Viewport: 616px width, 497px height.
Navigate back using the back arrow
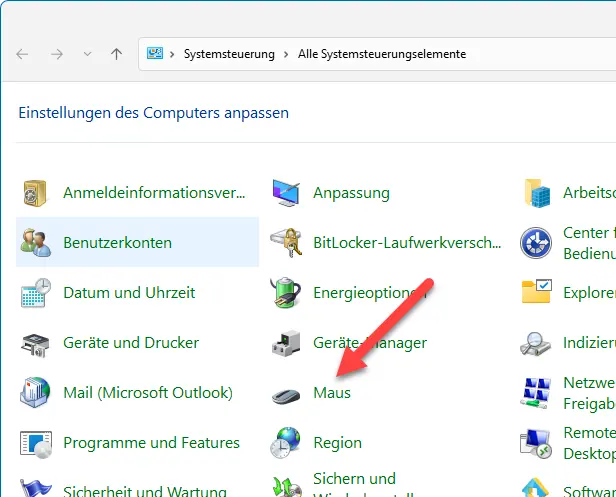23,54
